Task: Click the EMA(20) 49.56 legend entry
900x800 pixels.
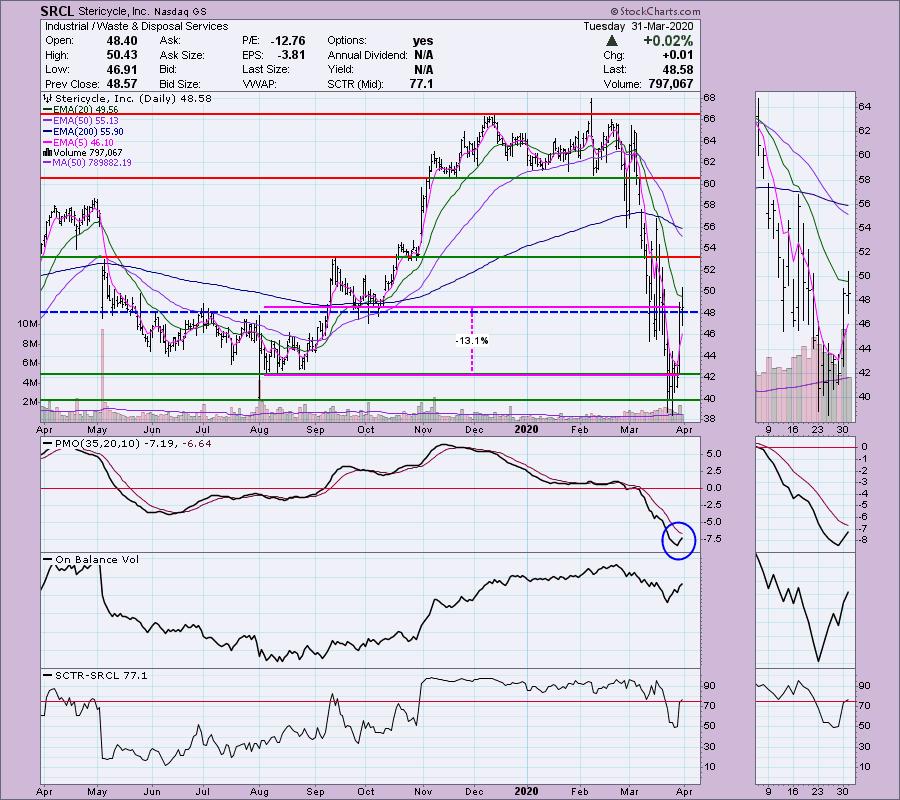Action: (81, 110)
